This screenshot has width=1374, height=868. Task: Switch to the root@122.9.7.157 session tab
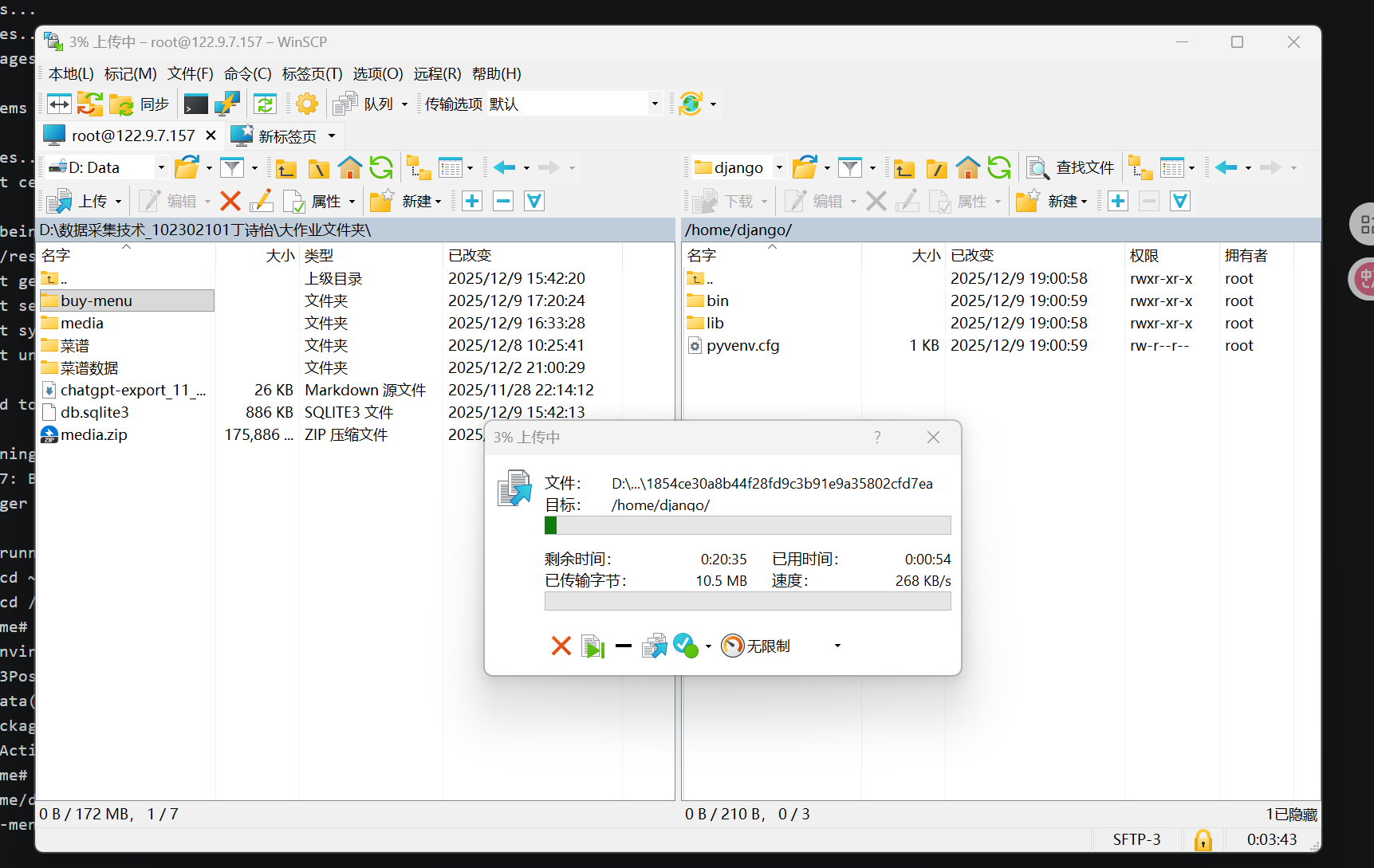tap(128, 135)
